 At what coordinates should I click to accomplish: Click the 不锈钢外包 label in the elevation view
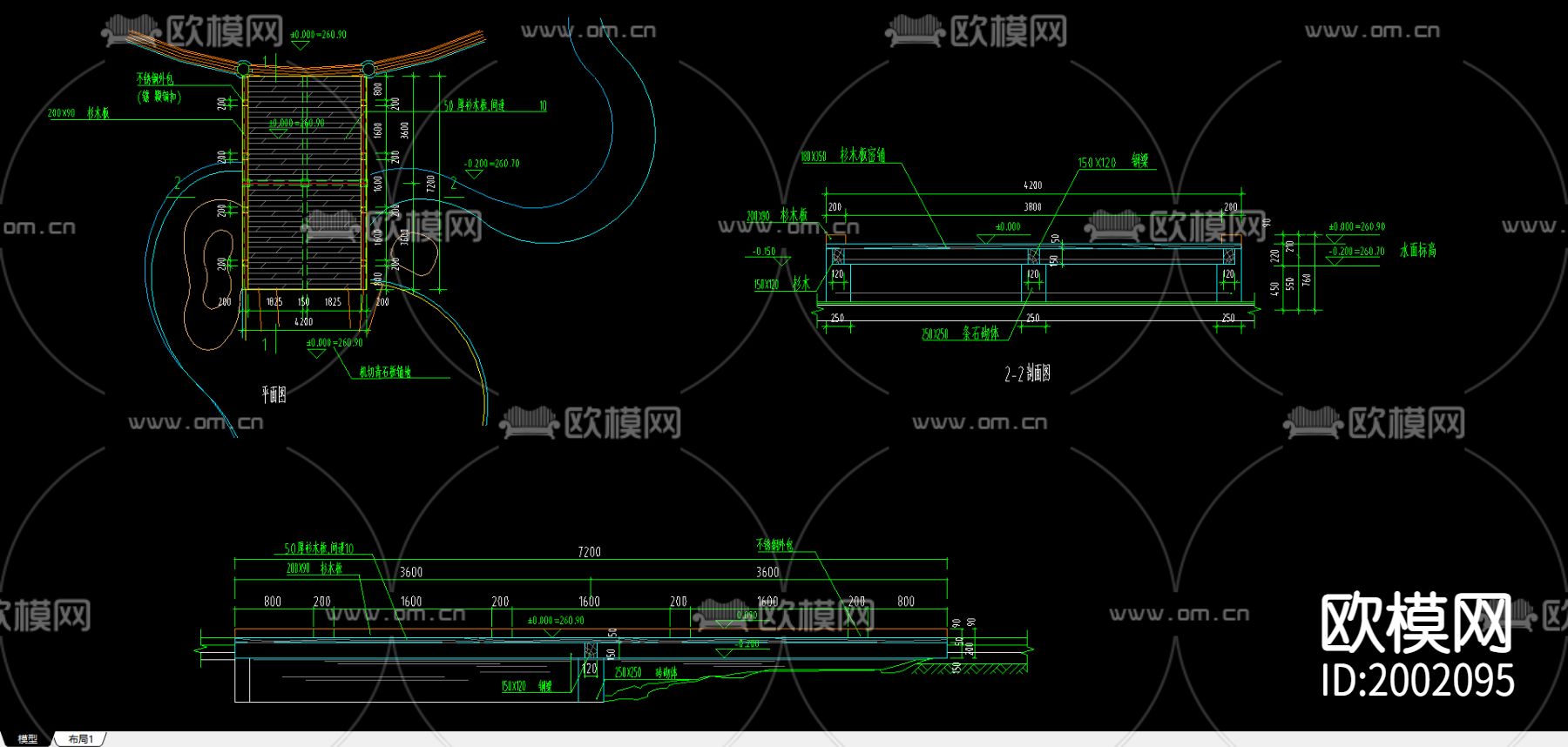click(774, 545)
